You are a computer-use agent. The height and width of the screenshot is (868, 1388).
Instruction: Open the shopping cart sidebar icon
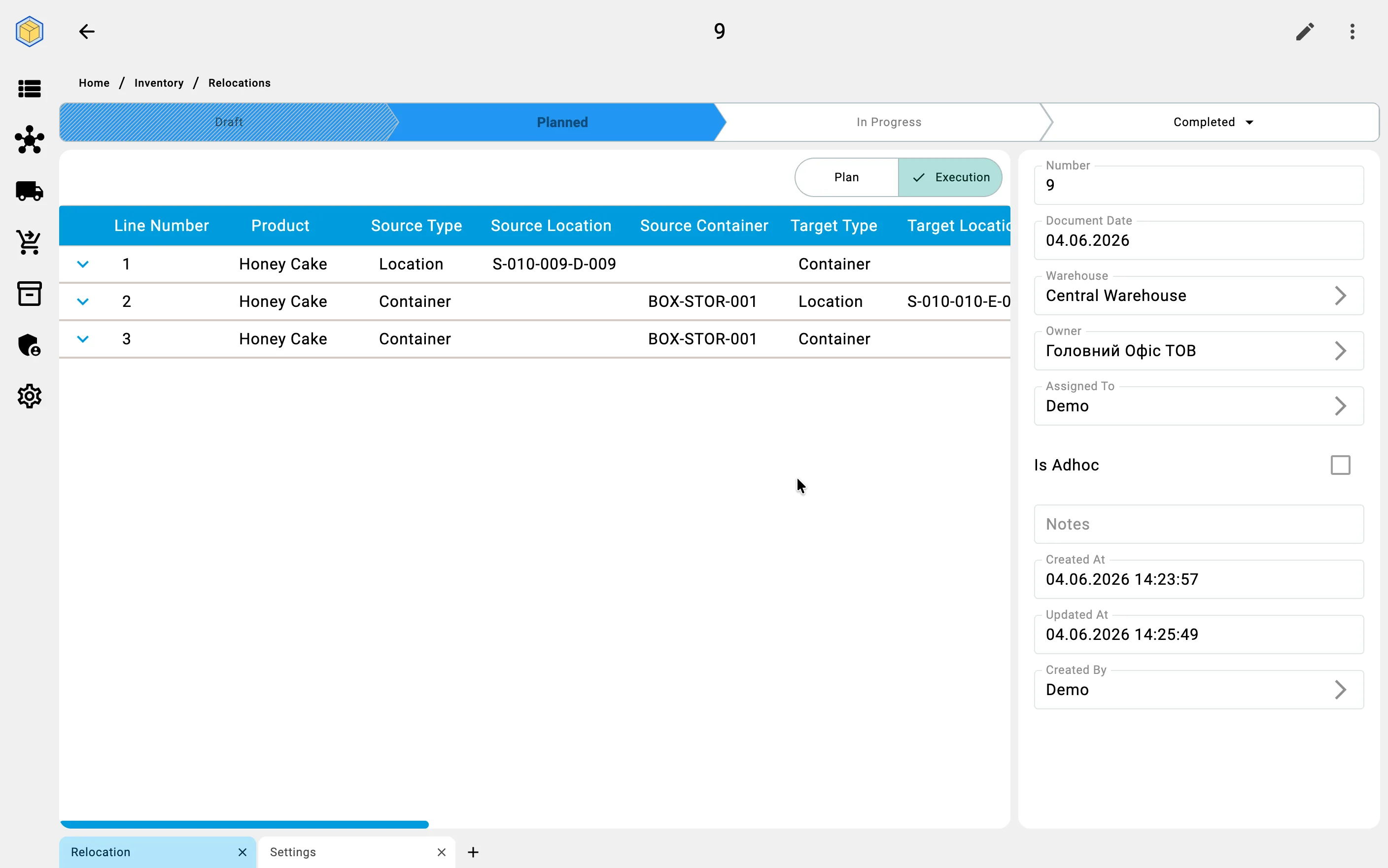(x=29, y=242)
